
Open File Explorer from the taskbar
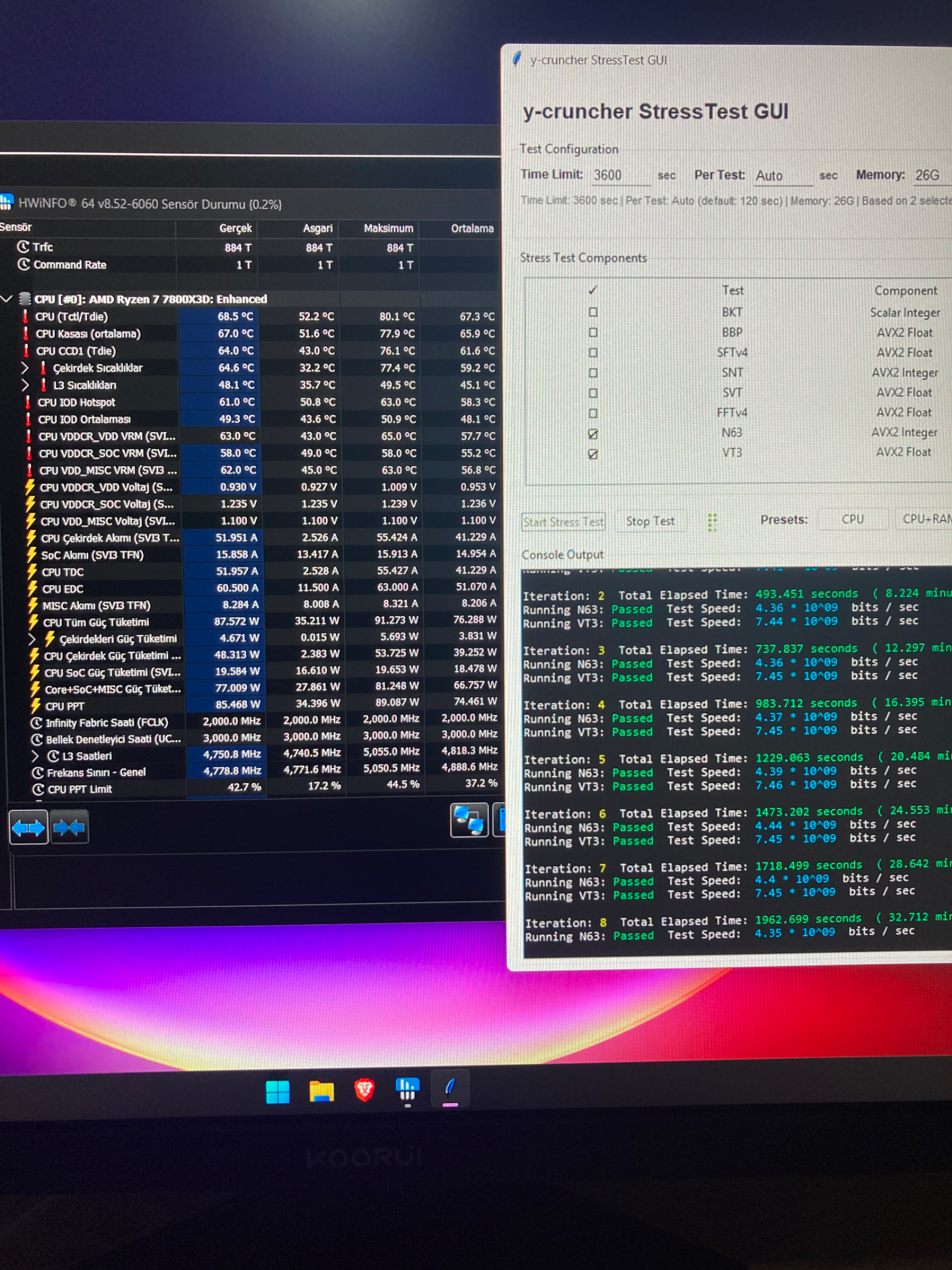[x=321, y=1091]
